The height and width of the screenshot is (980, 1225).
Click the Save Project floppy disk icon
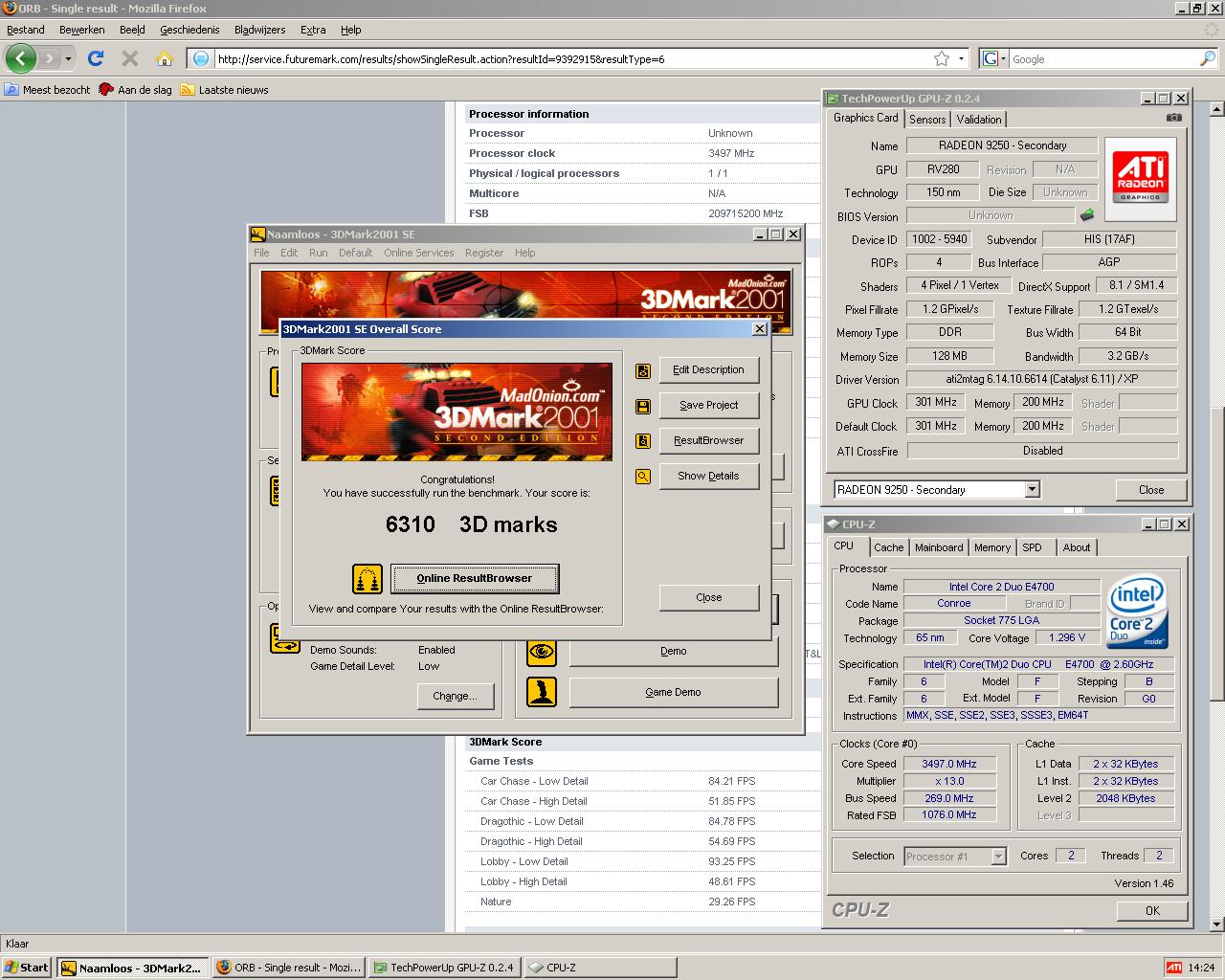coord(643,406)
